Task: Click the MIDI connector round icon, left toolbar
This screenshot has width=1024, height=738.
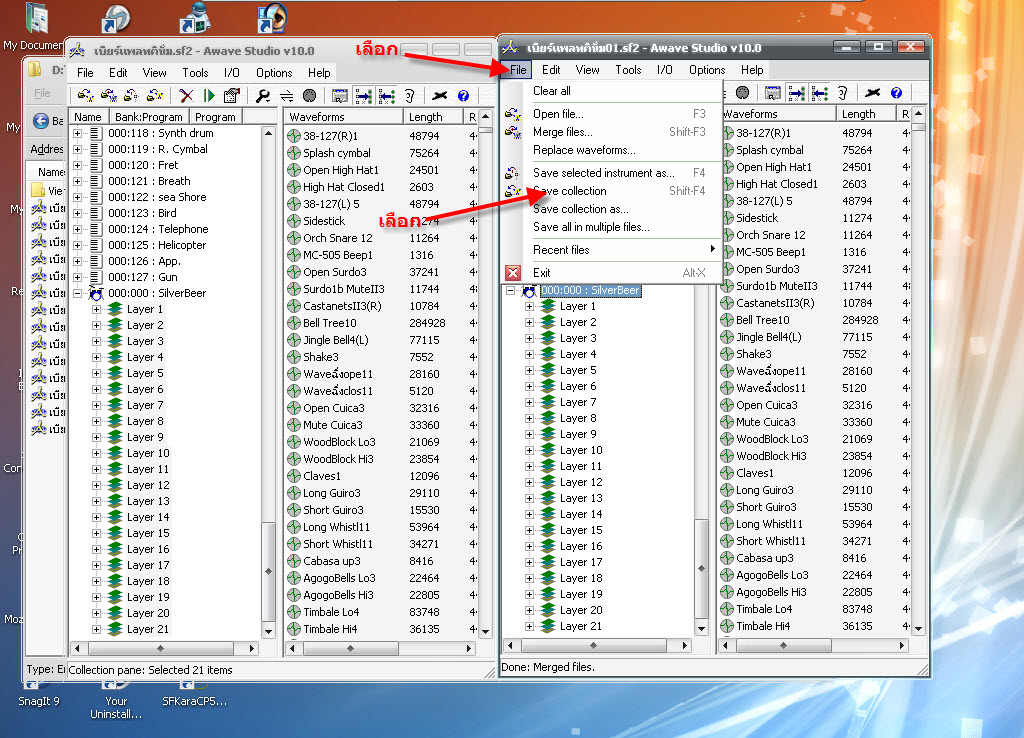Action: (x=310, y=96)
